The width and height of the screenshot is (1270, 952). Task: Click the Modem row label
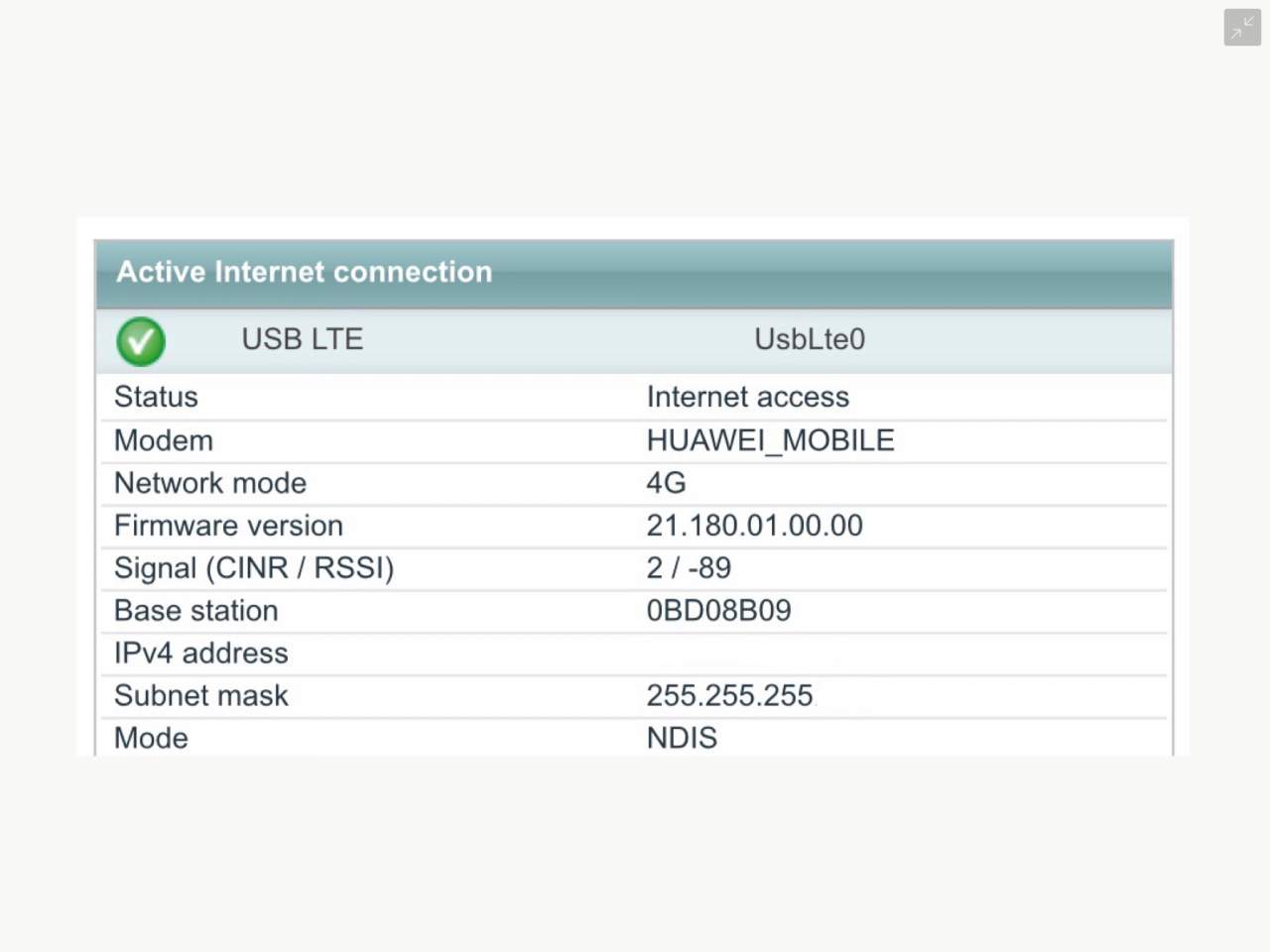click(164, 440)
